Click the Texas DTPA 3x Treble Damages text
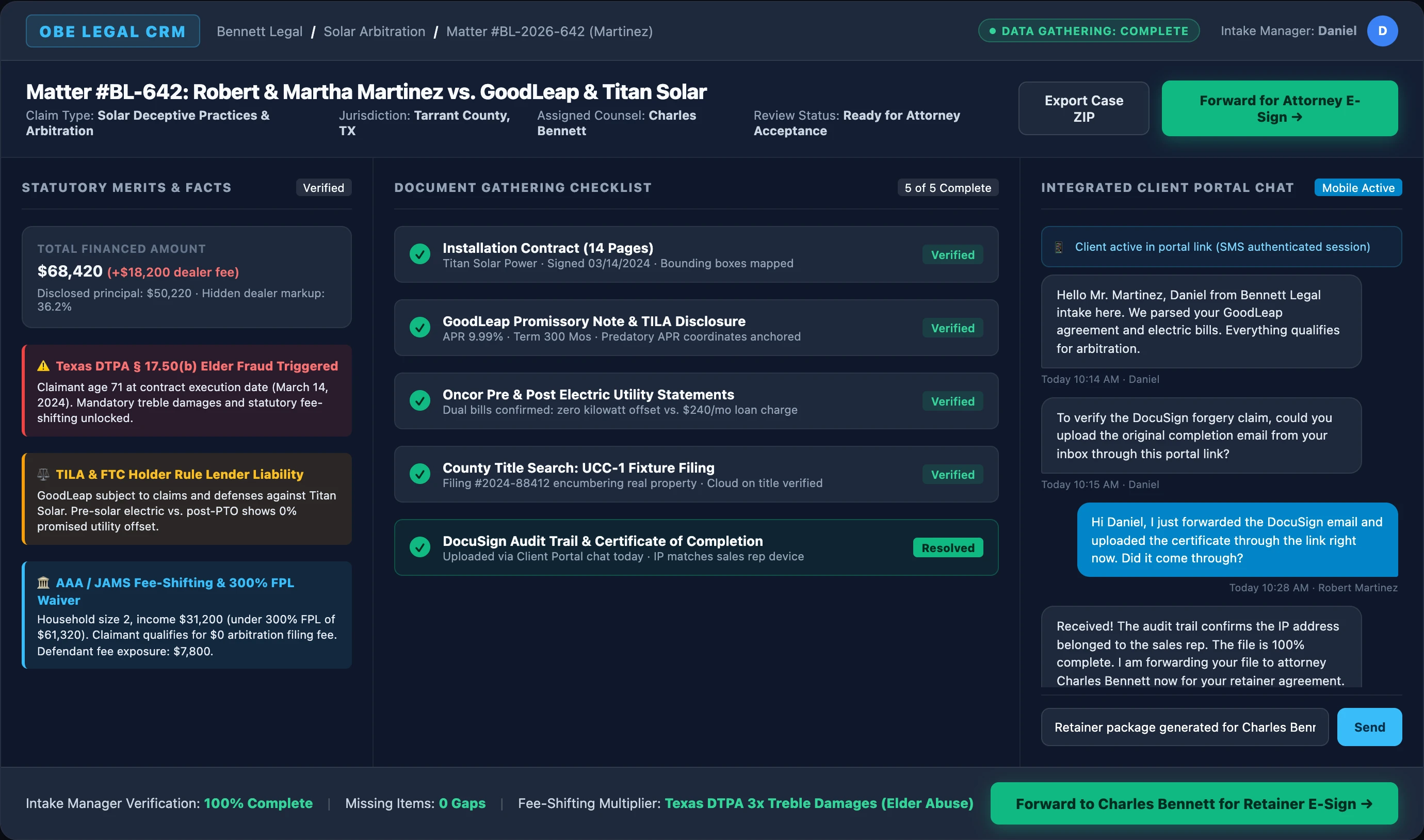The height and width of the screenshot is (840, 1424). click(818, 803)
